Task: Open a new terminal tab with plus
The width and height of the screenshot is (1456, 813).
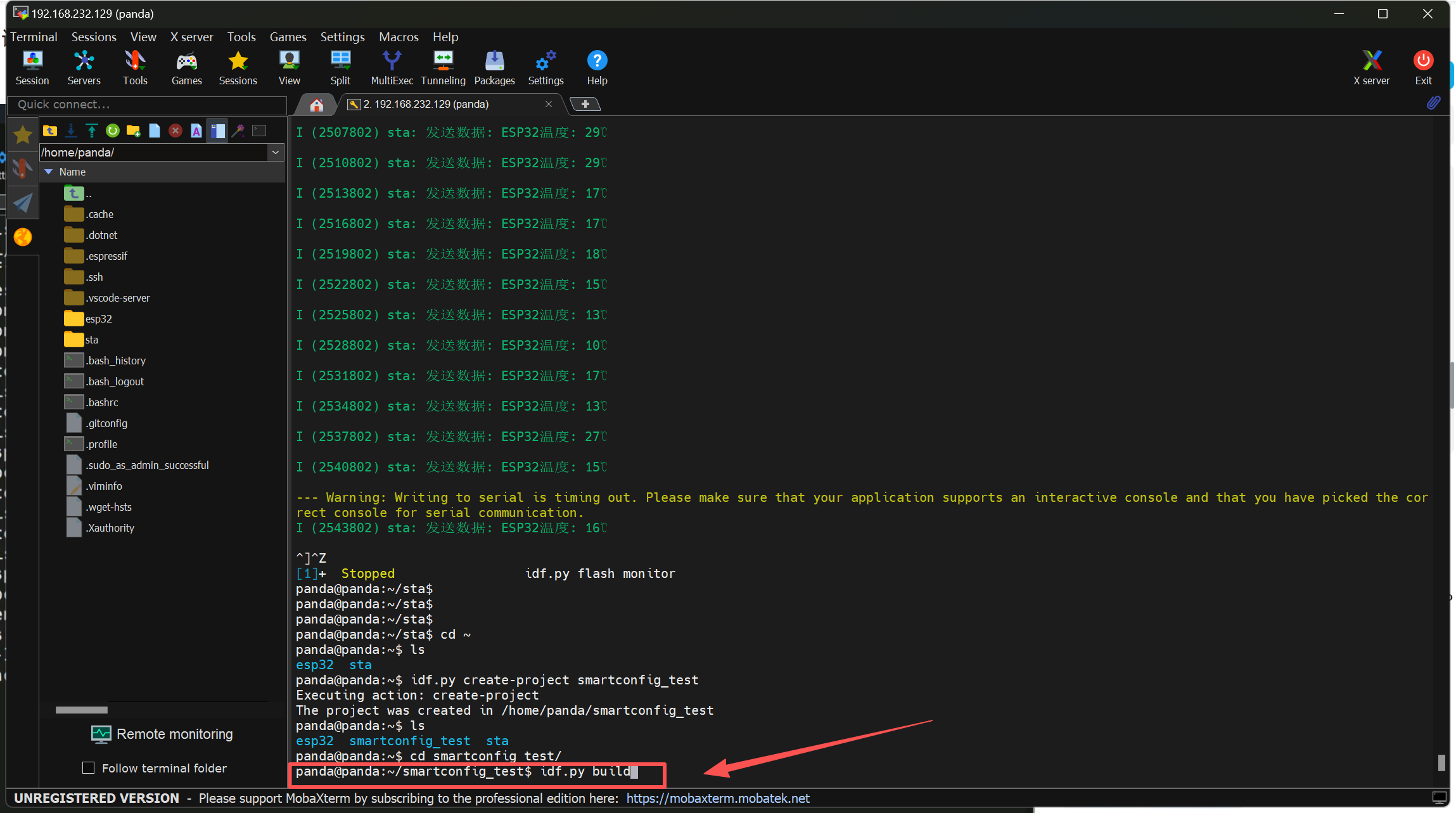Action: pyautogui.click(x=585, y=104)
